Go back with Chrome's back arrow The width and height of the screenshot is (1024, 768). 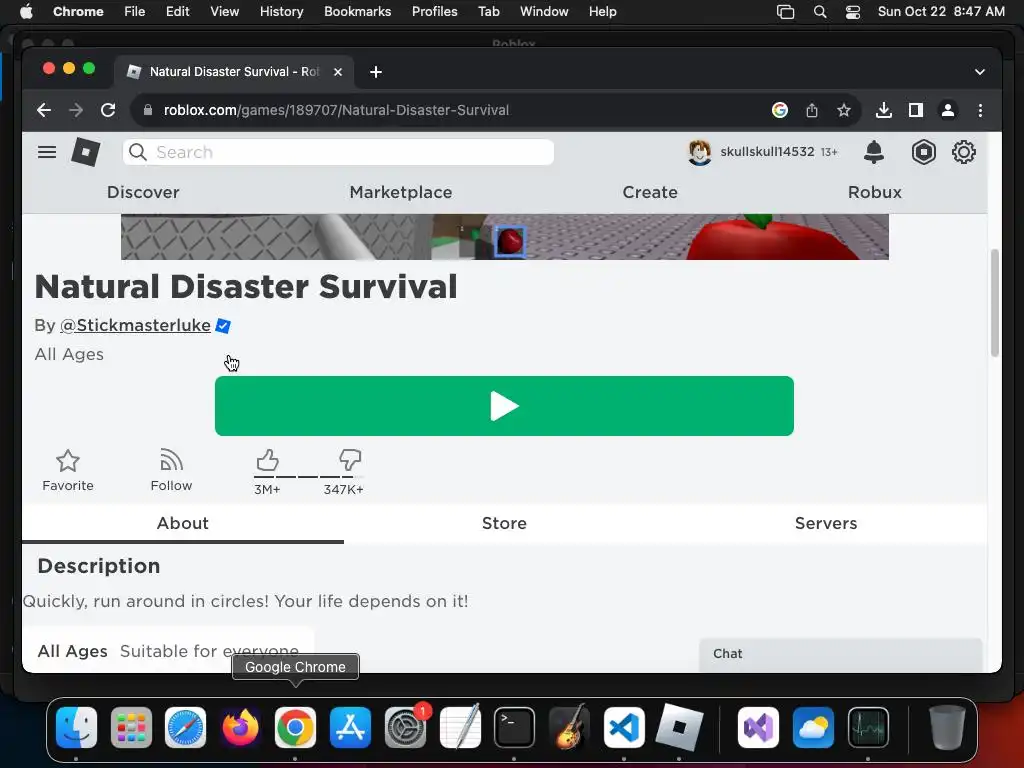[44, 110]
